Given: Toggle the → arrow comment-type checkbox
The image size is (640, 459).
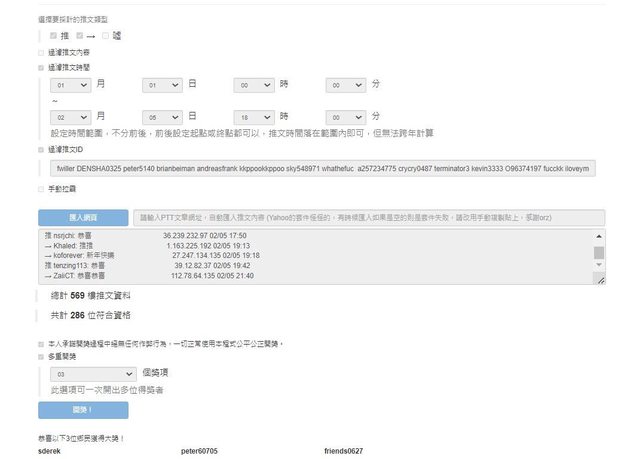Looking at the screenshot, I should tap(78, 35).
